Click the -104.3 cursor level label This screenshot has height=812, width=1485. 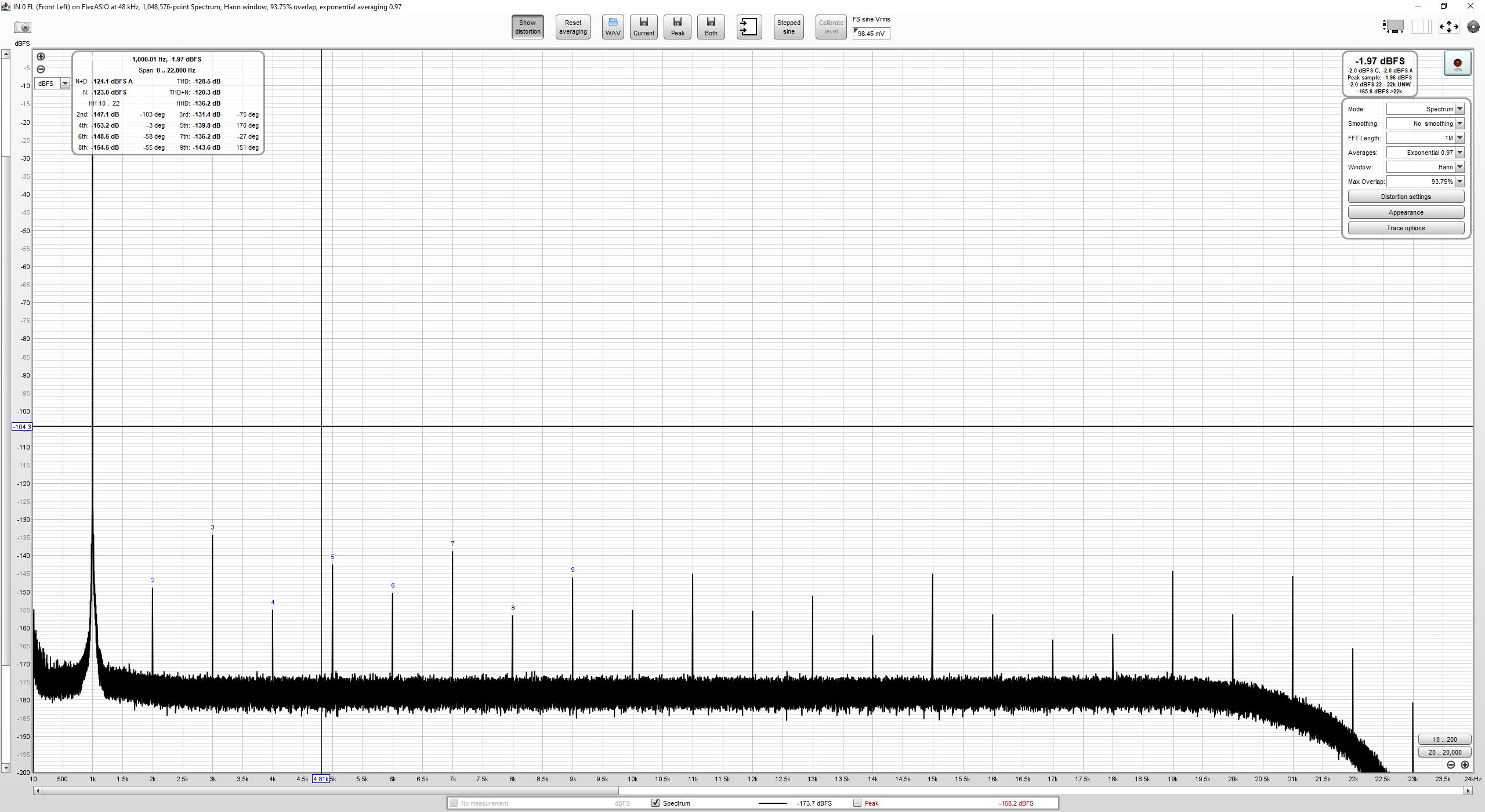point(22,427)
